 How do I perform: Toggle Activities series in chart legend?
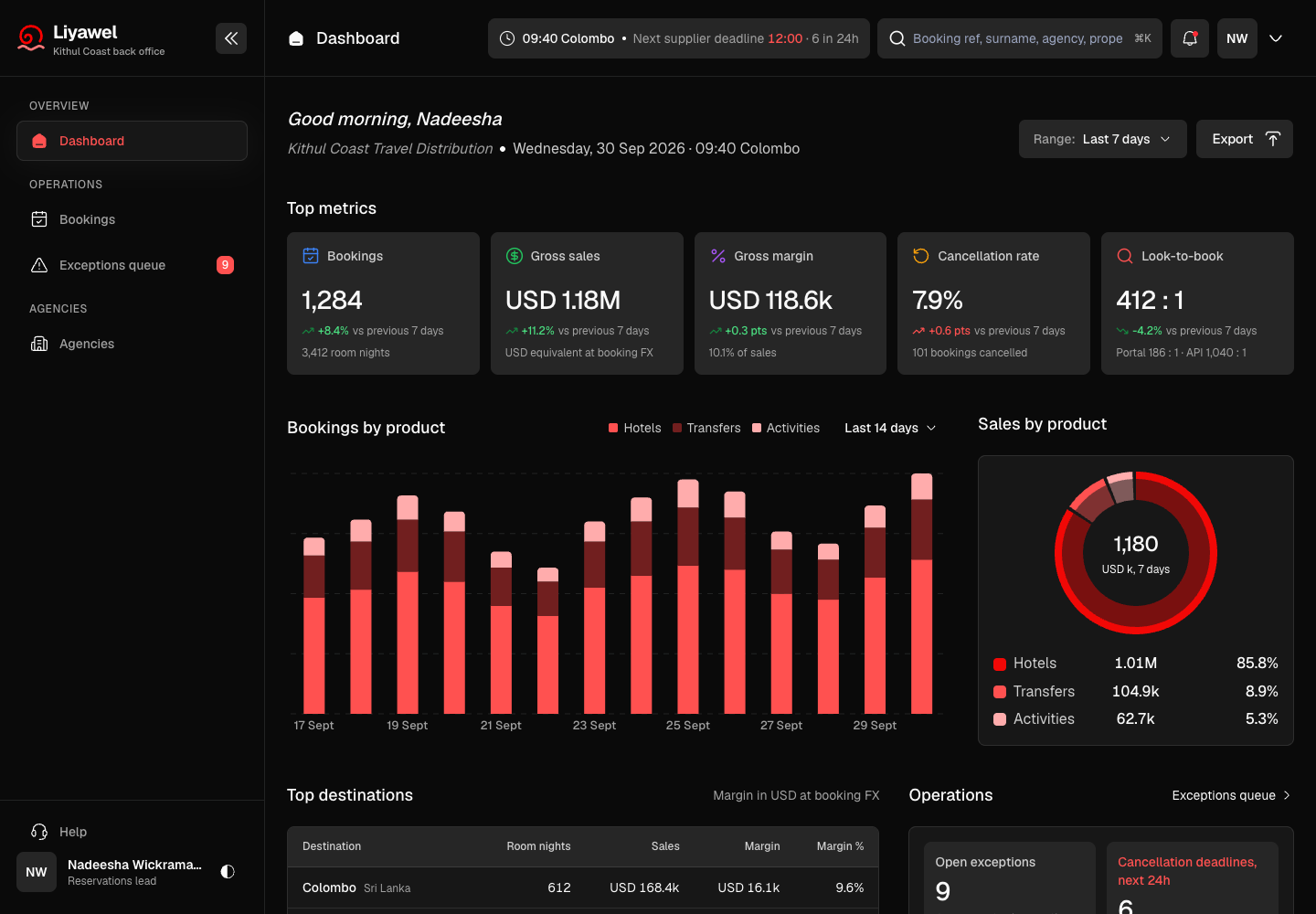click(786, 428)
